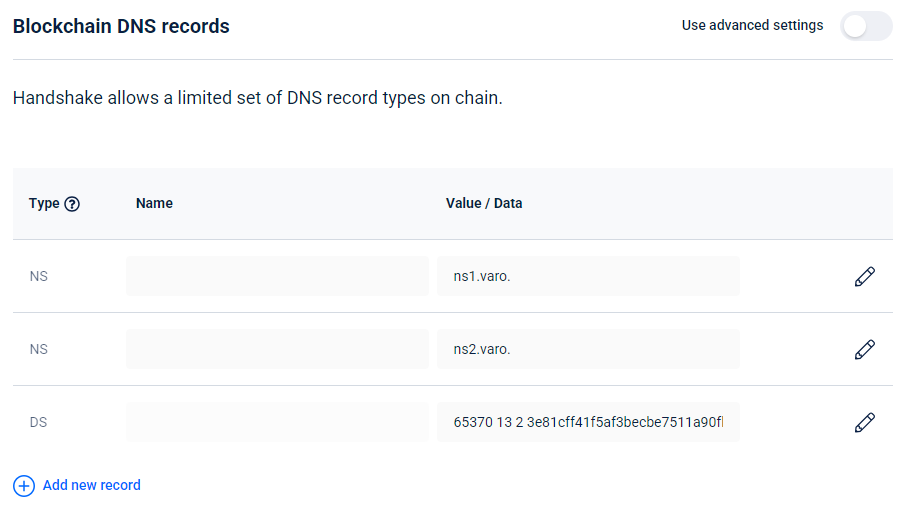
Task: Click the Name field of first NS record
Action: tap(277, 276)
